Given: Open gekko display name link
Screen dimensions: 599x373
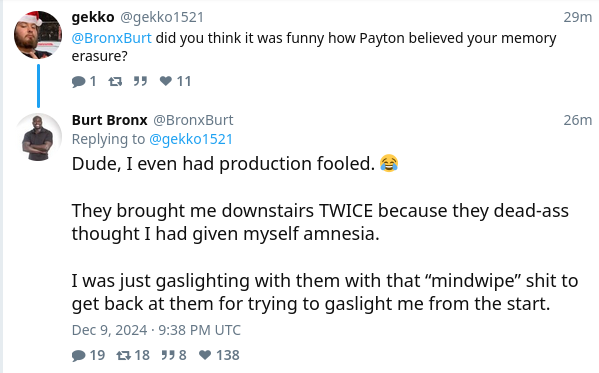Looking at the screenshot, I should click(93, 17).
